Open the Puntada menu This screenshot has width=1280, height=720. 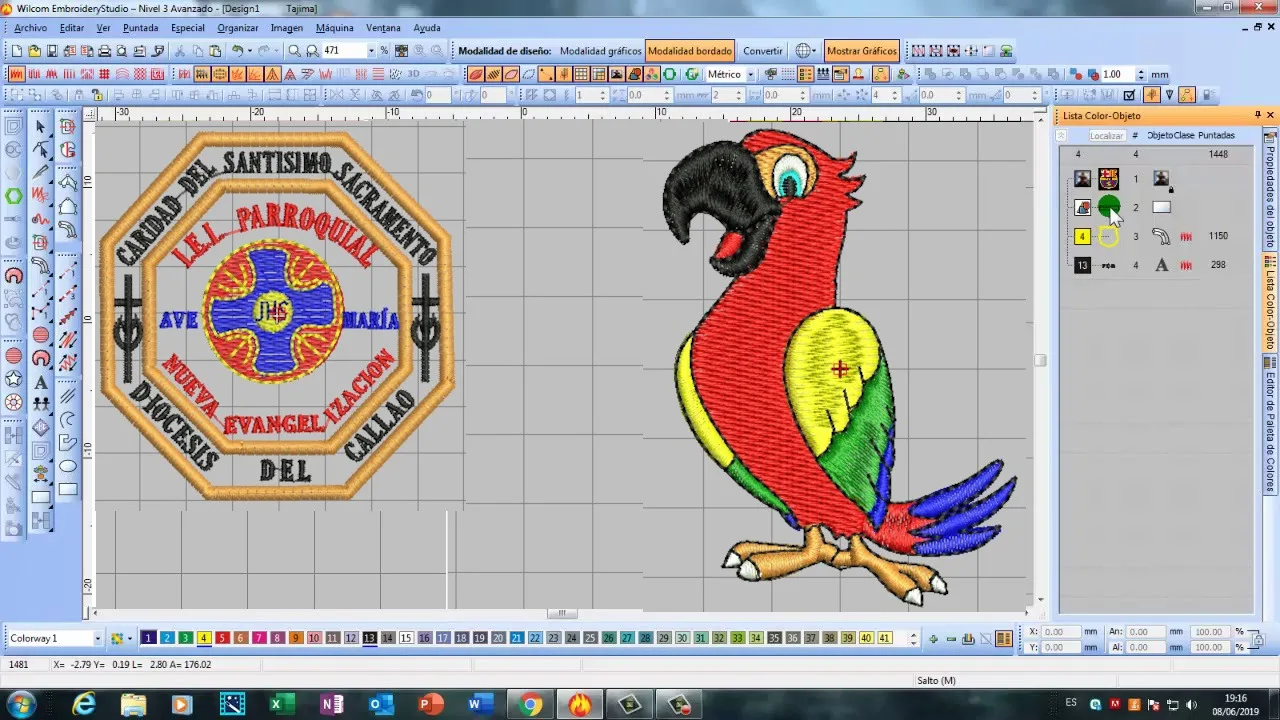click(x=140, y=28)
